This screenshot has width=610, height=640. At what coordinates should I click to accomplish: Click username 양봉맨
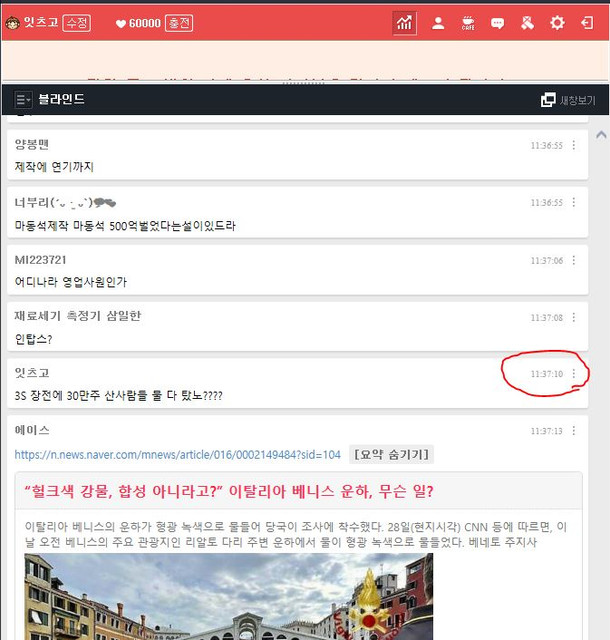coord(32,144)
